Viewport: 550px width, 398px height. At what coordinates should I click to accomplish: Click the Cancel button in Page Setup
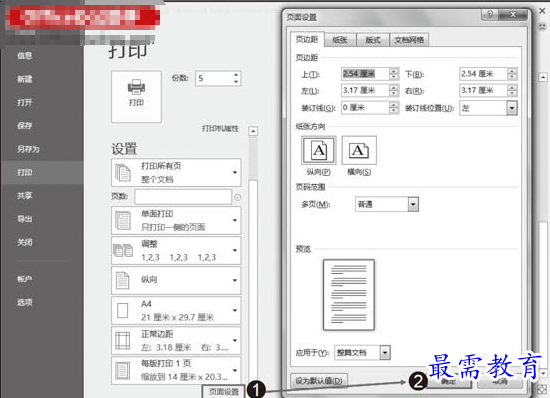pos(500,381)
